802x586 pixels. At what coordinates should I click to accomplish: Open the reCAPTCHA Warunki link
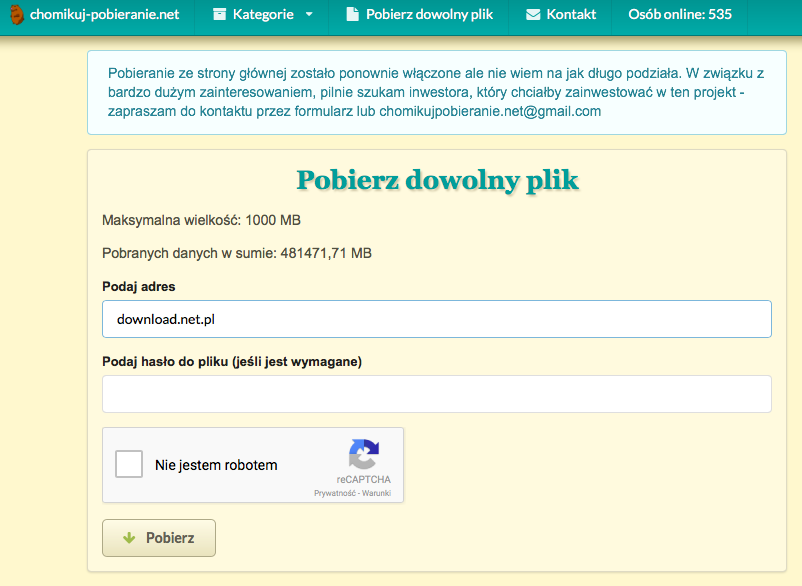pyautogui.click(x=376, y=493)
